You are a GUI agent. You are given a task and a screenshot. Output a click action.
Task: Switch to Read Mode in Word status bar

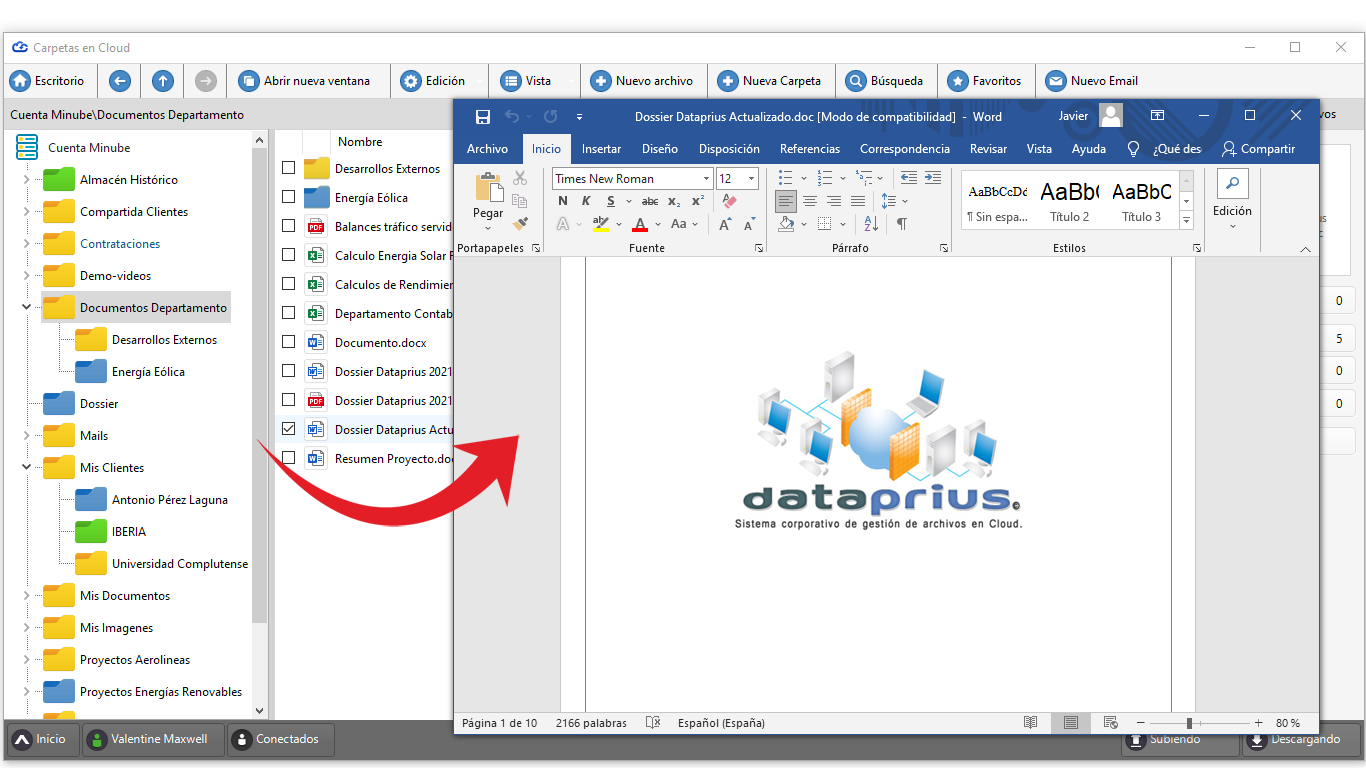[x=1031, y=722]
